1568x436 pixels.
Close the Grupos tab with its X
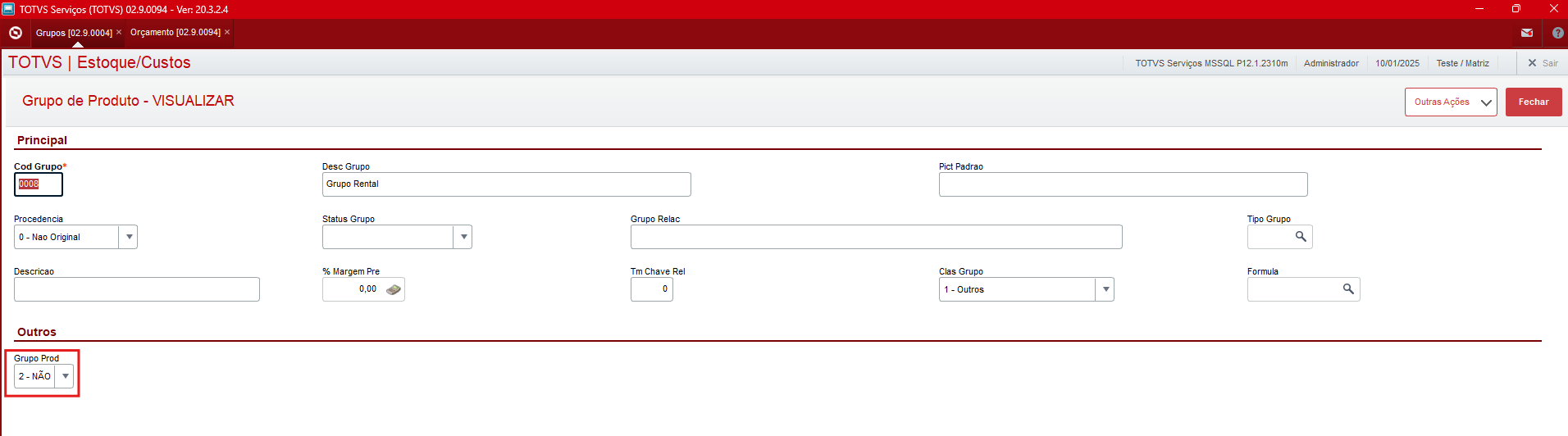click(x=119, y=32)
